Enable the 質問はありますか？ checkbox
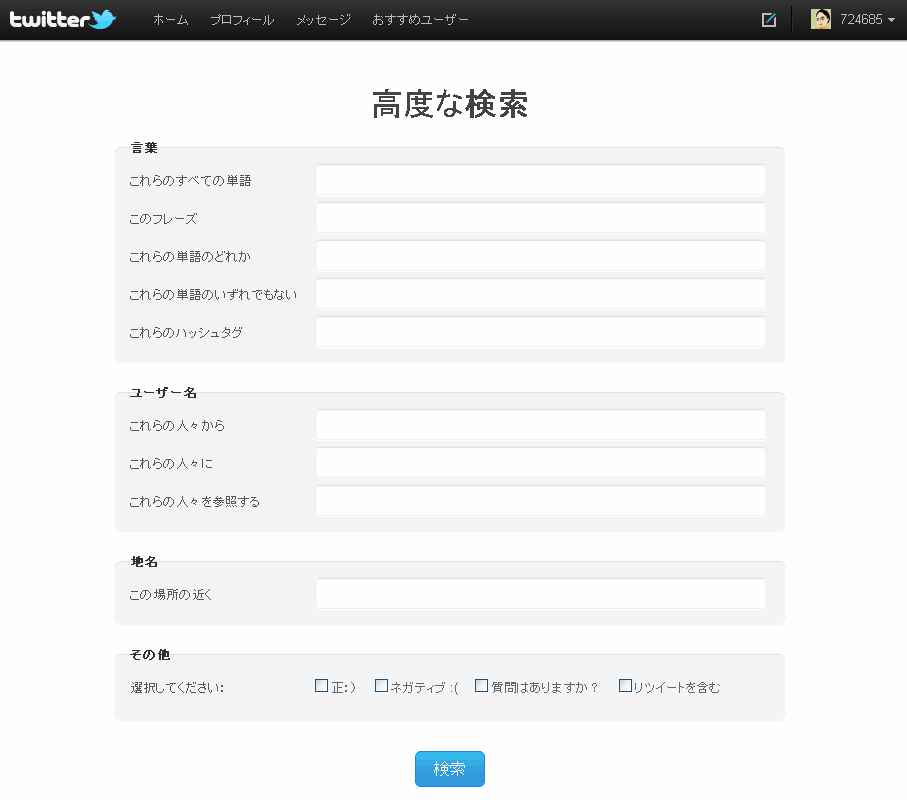907x800 pixels. [x=481, y=685]
